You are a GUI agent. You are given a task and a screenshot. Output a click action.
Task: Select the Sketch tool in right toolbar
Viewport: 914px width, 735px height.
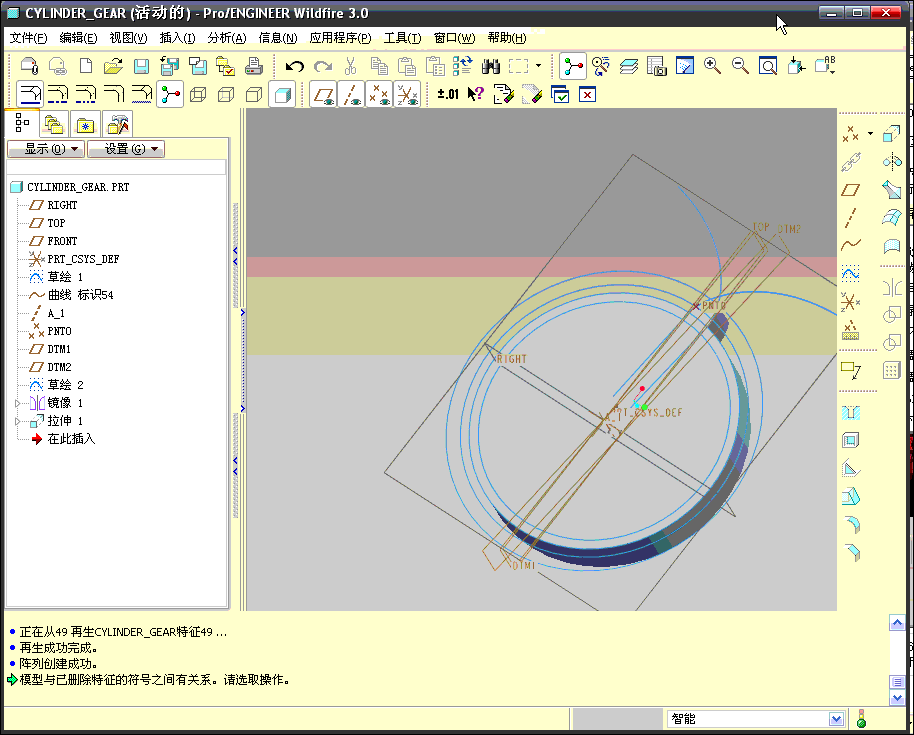click(x=850, y=273)
